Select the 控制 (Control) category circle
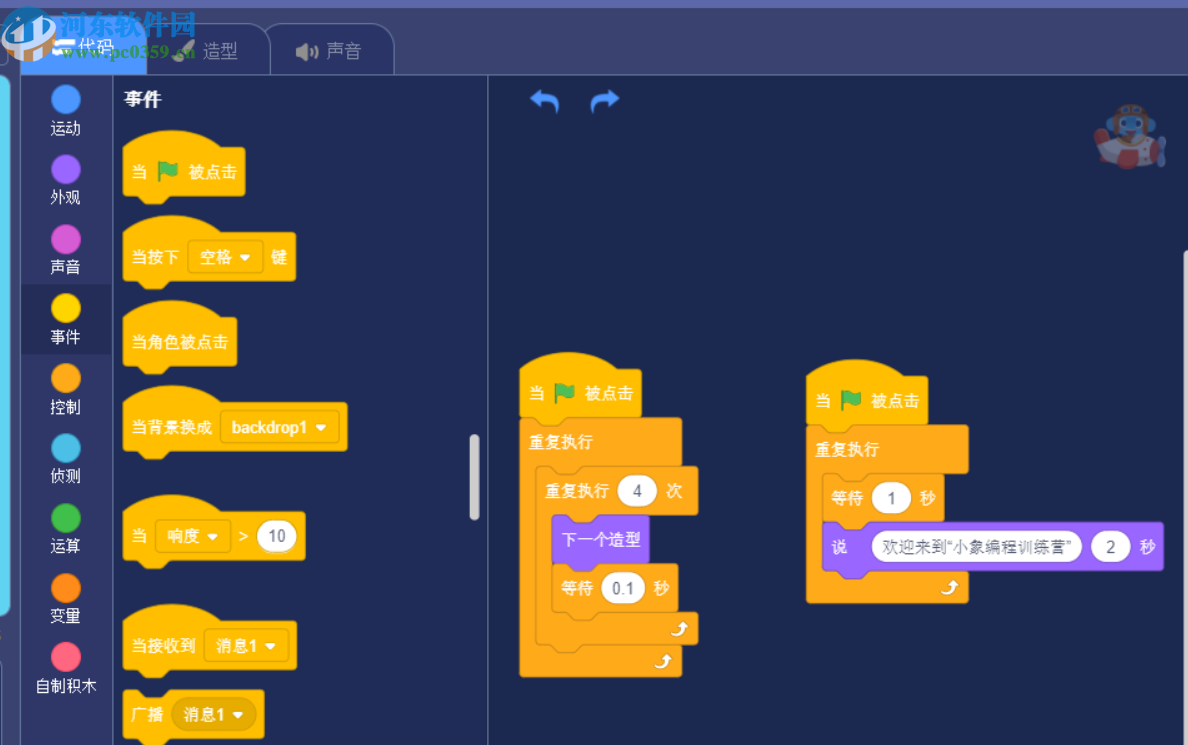This screenshot has width=1188, height=745. click(66, 378)
